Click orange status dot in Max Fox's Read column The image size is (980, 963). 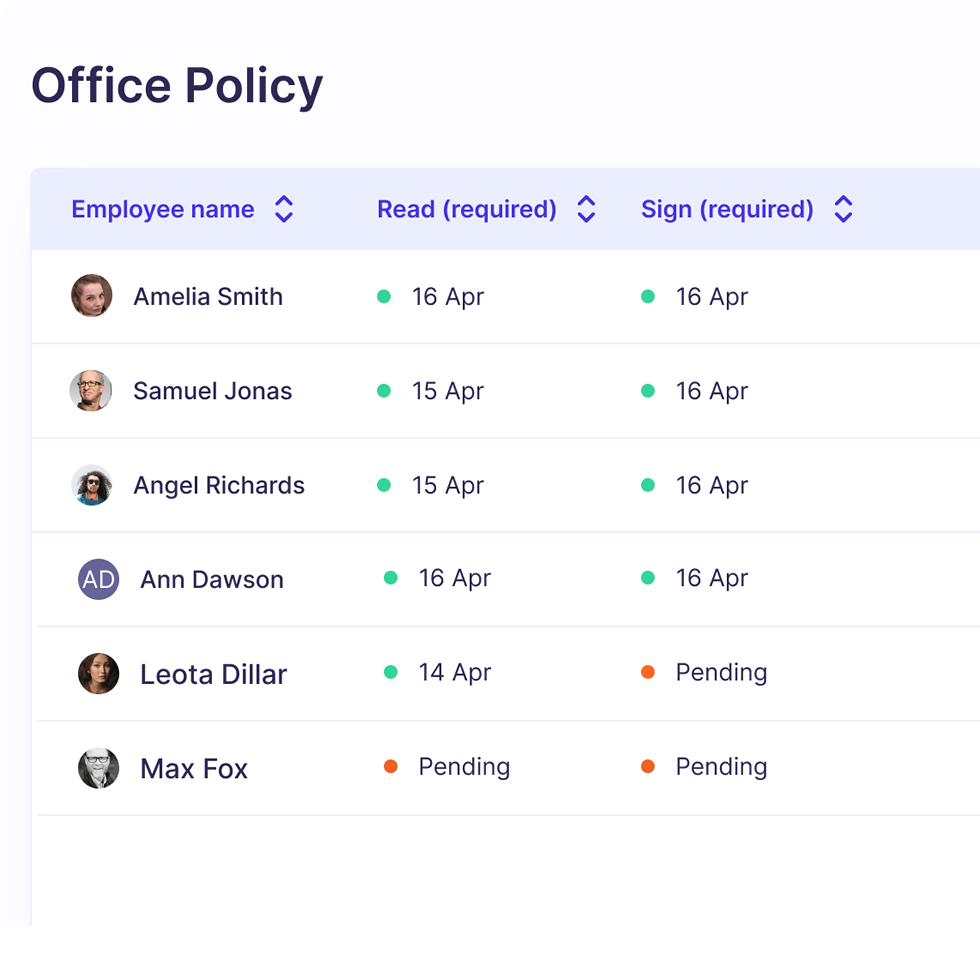coord(391,767)
